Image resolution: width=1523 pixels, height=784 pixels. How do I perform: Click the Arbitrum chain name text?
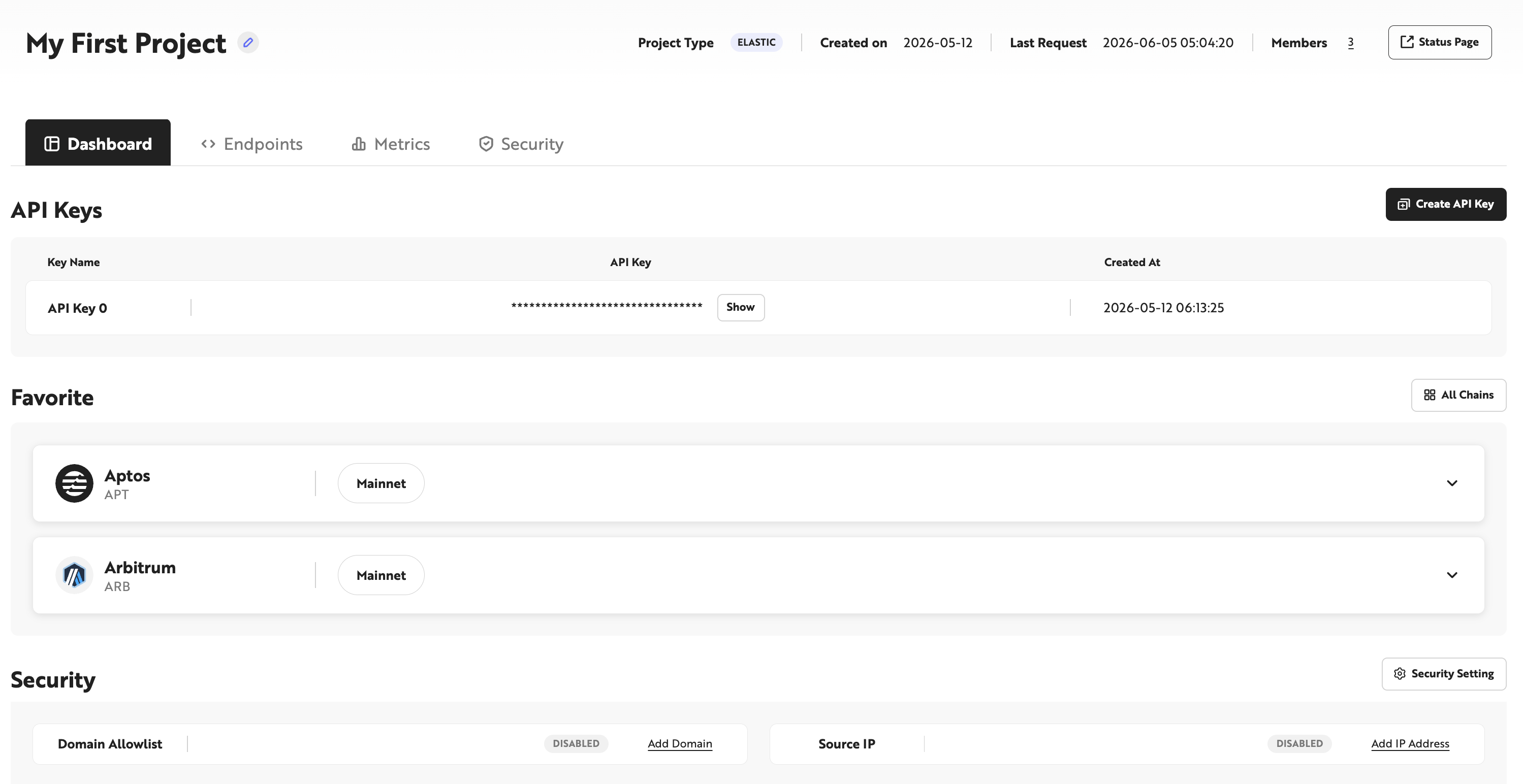(x=140, y=567)
